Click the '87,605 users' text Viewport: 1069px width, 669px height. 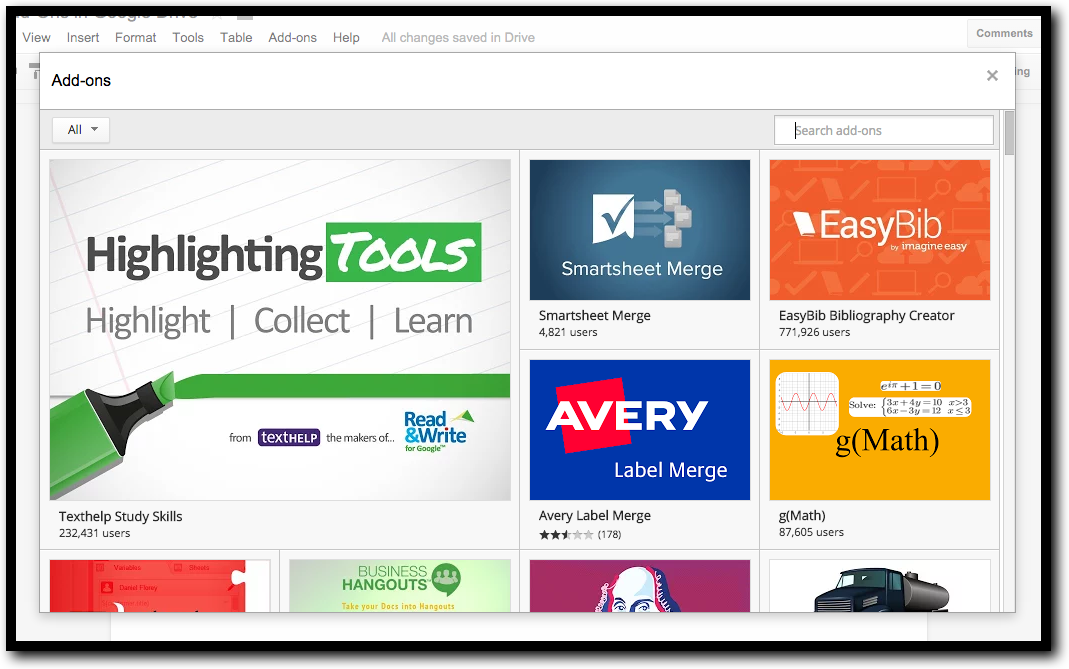(811, 532)
